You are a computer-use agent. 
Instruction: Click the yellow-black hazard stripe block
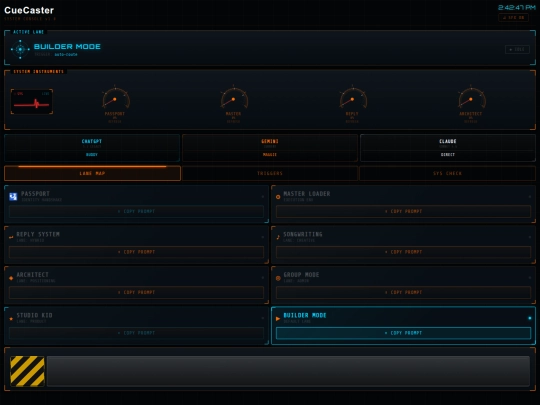[28, 371]
